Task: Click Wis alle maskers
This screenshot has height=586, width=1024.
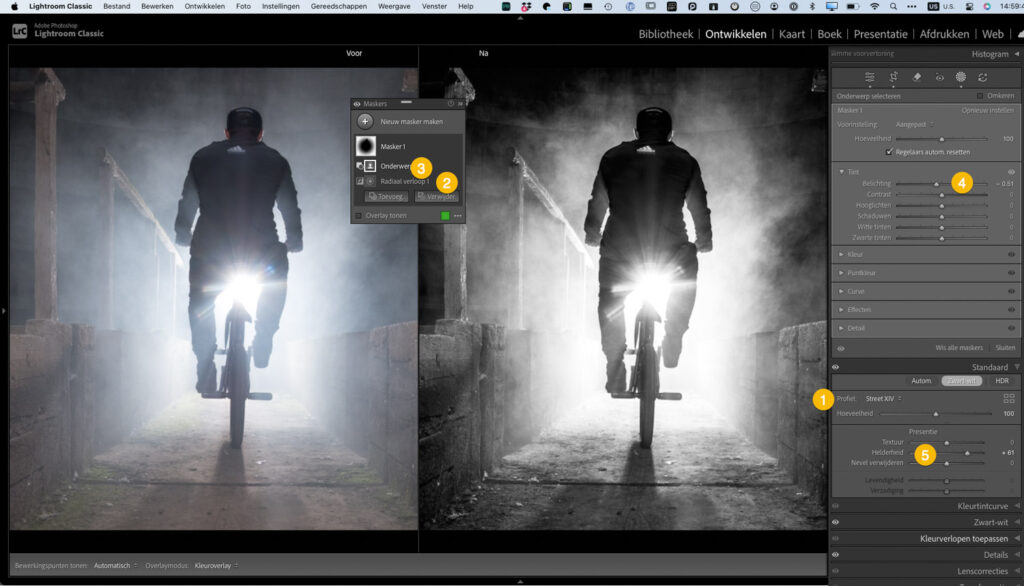Action: point(958,348)
